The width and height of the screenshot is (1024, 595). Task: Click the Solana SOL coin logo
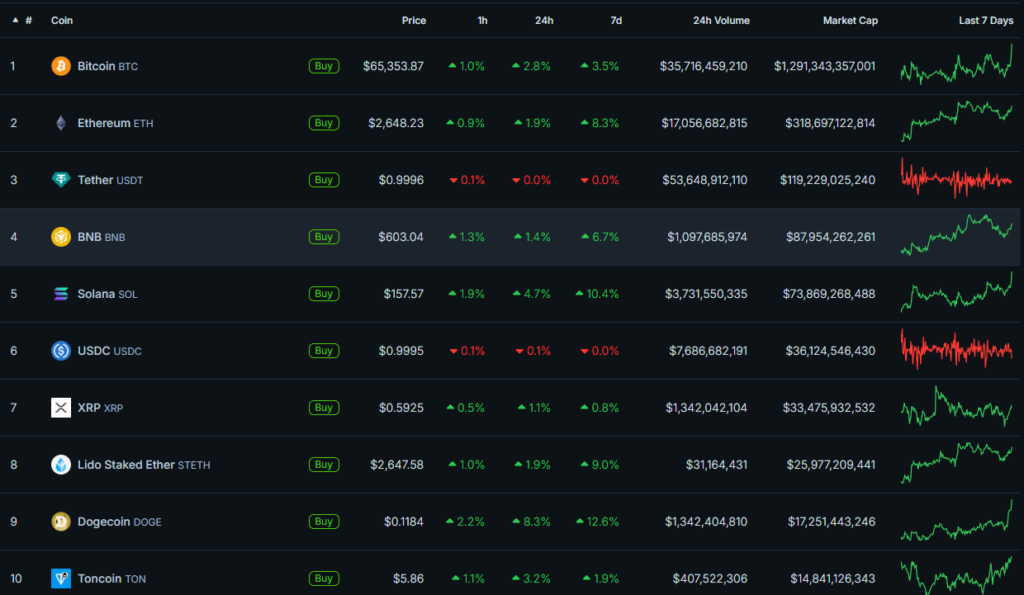pyautogui.click(x=60, y=294)
